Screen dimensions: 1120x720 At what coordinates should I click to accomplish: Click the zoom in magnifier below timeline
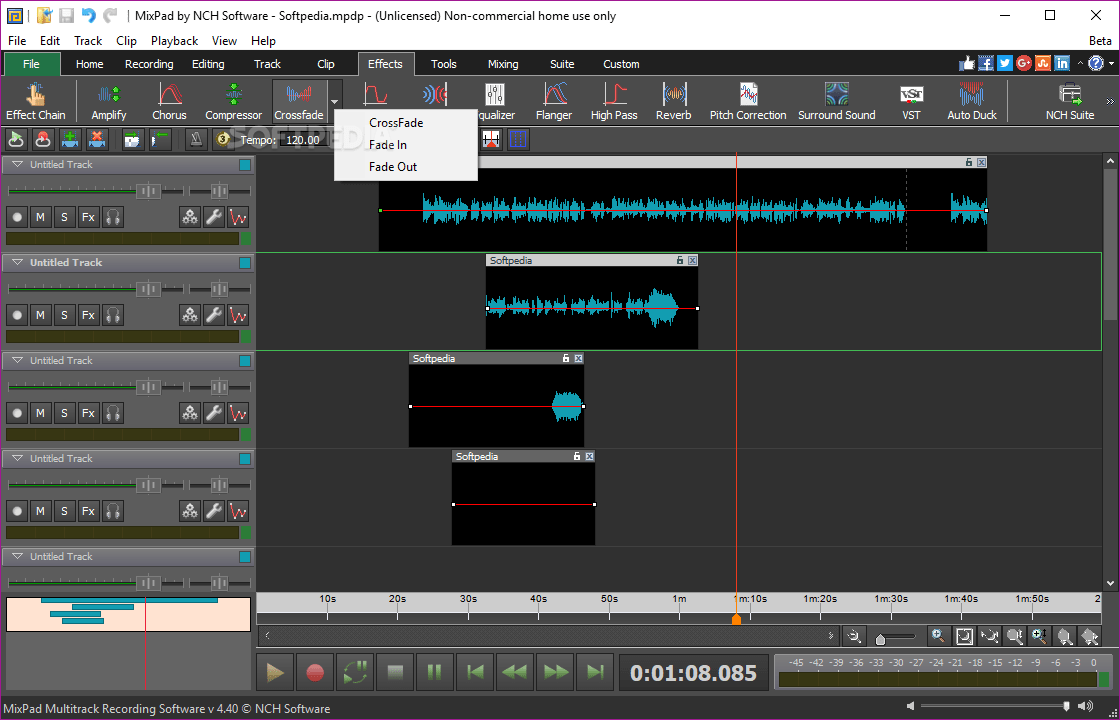coord(938,635)
